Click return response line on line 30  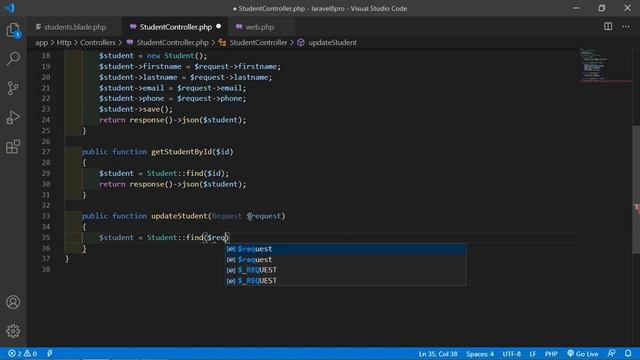(x=172, y=184)
